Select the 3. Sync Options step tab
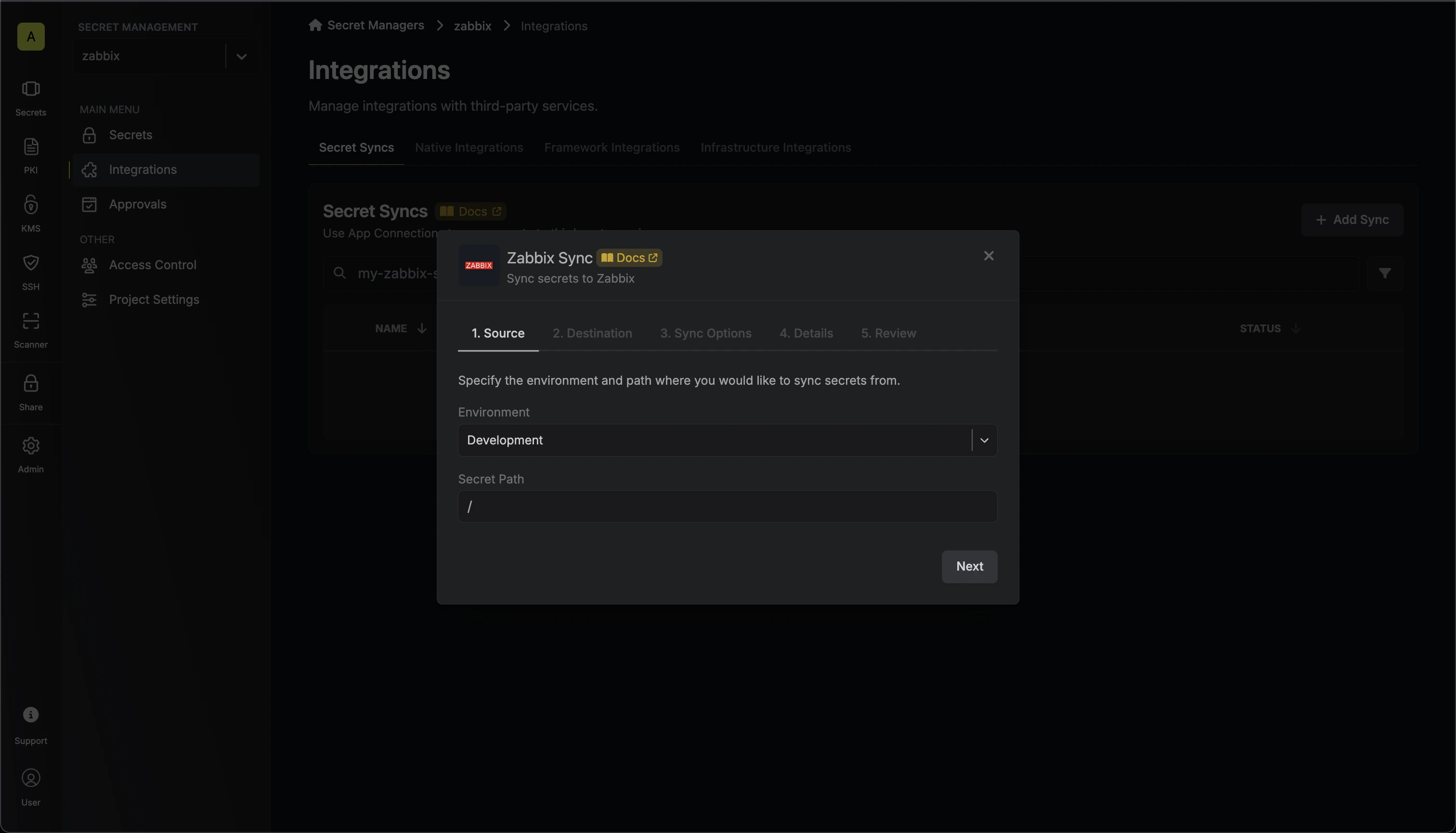The image size is (1456, 833). [705, 334]
